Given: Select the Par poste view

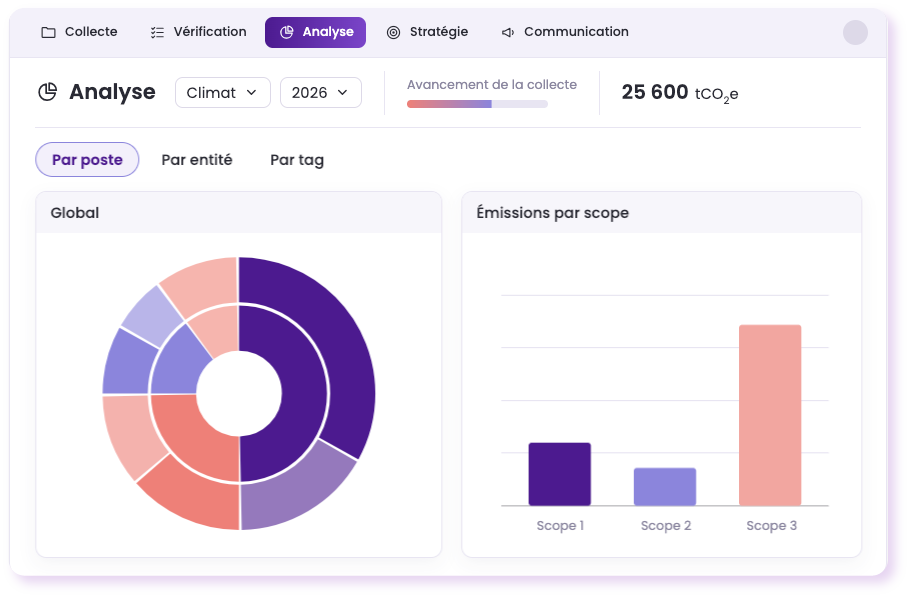Looking at the screenshot, I should (x=87, y=160).
